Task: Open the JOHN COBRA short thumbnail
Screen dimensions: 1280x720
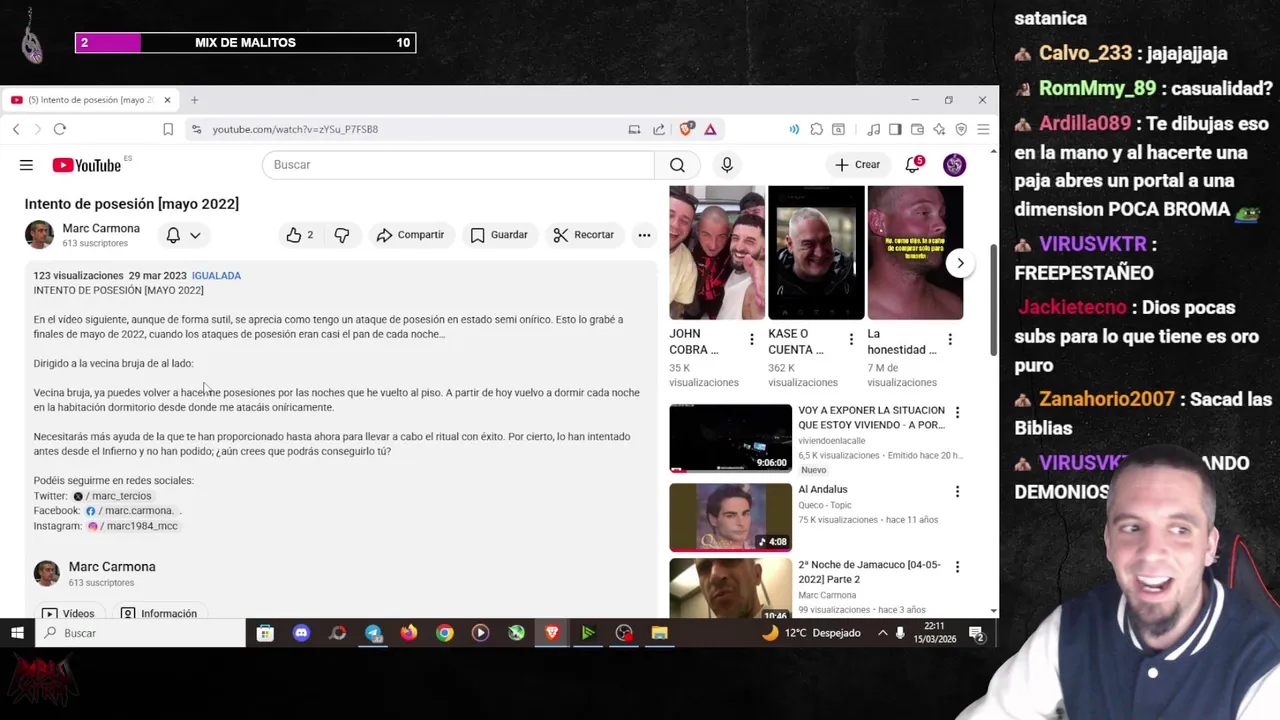Action: coord(717,253)
